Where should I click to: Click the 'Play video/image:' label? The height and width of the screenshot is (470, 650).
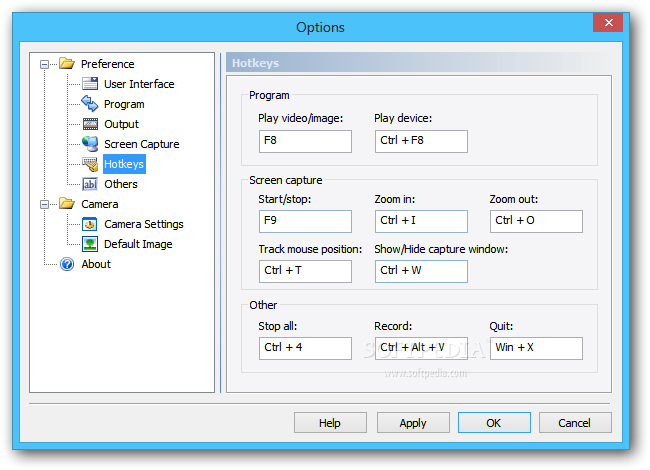pos(301,119)
